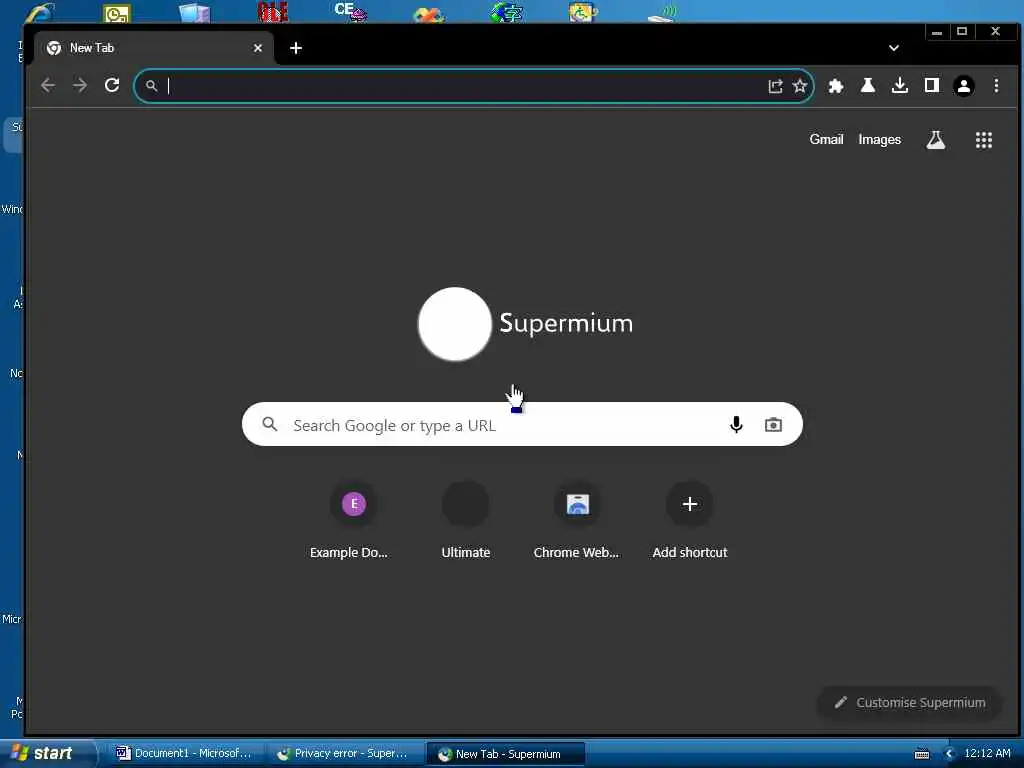Search by image with the camera icon

pos(773,424)
